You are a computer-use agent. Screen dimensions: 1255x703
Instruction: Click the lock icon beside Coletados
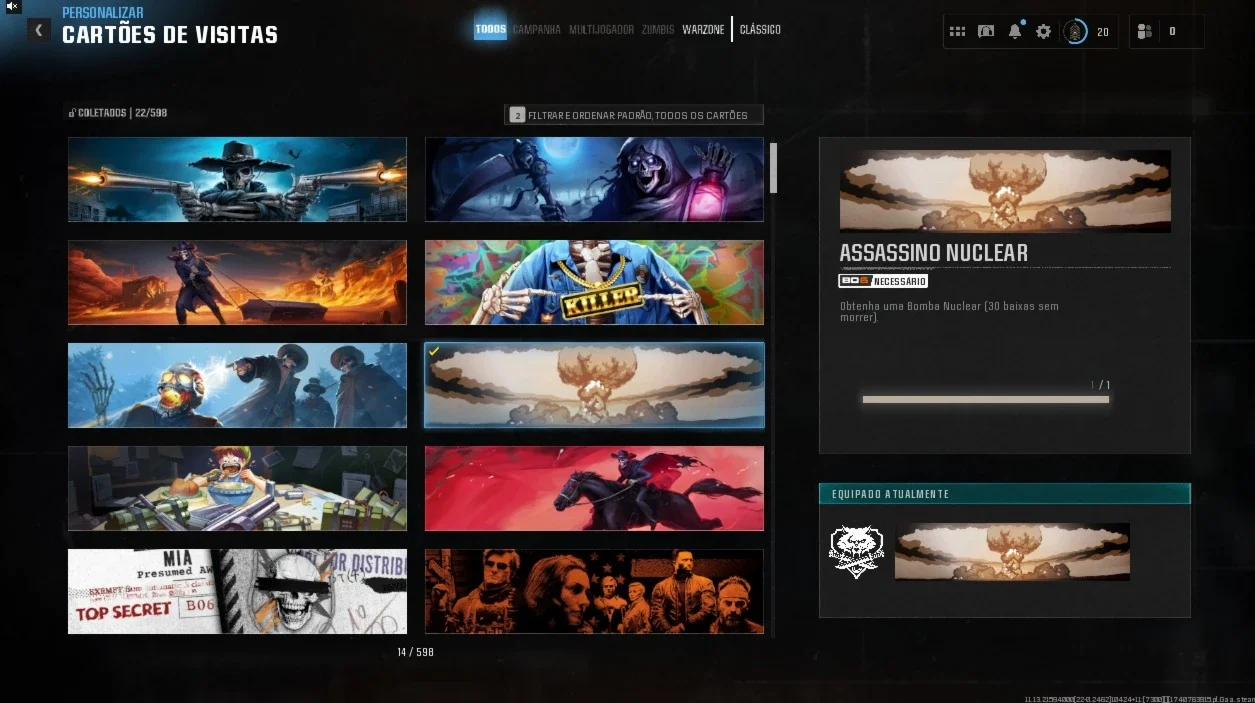[72, 113]
